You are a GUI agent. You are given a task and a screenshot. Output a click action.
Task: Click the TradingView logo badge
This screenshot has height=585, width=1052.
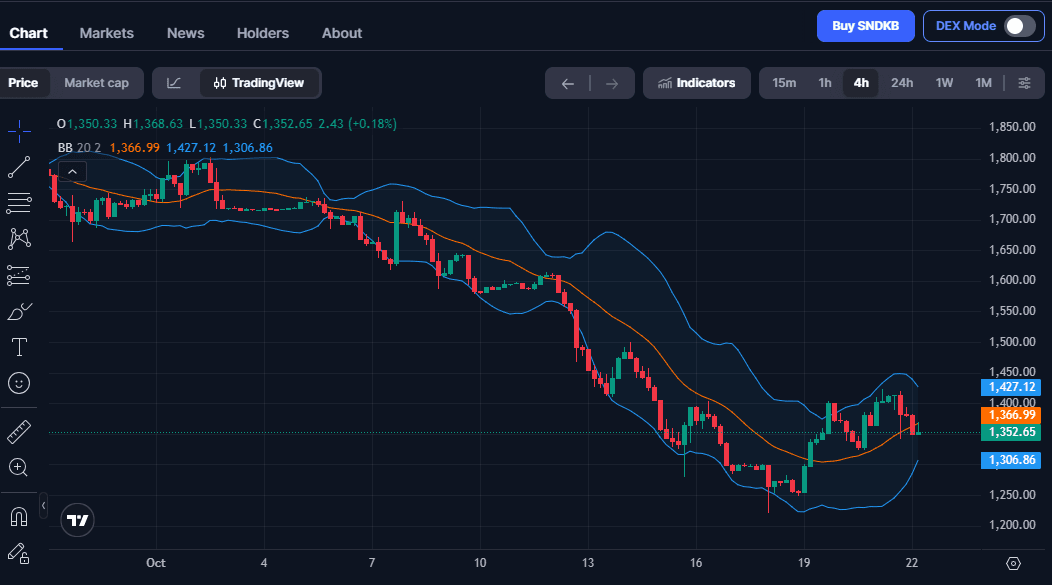point(77,520)
